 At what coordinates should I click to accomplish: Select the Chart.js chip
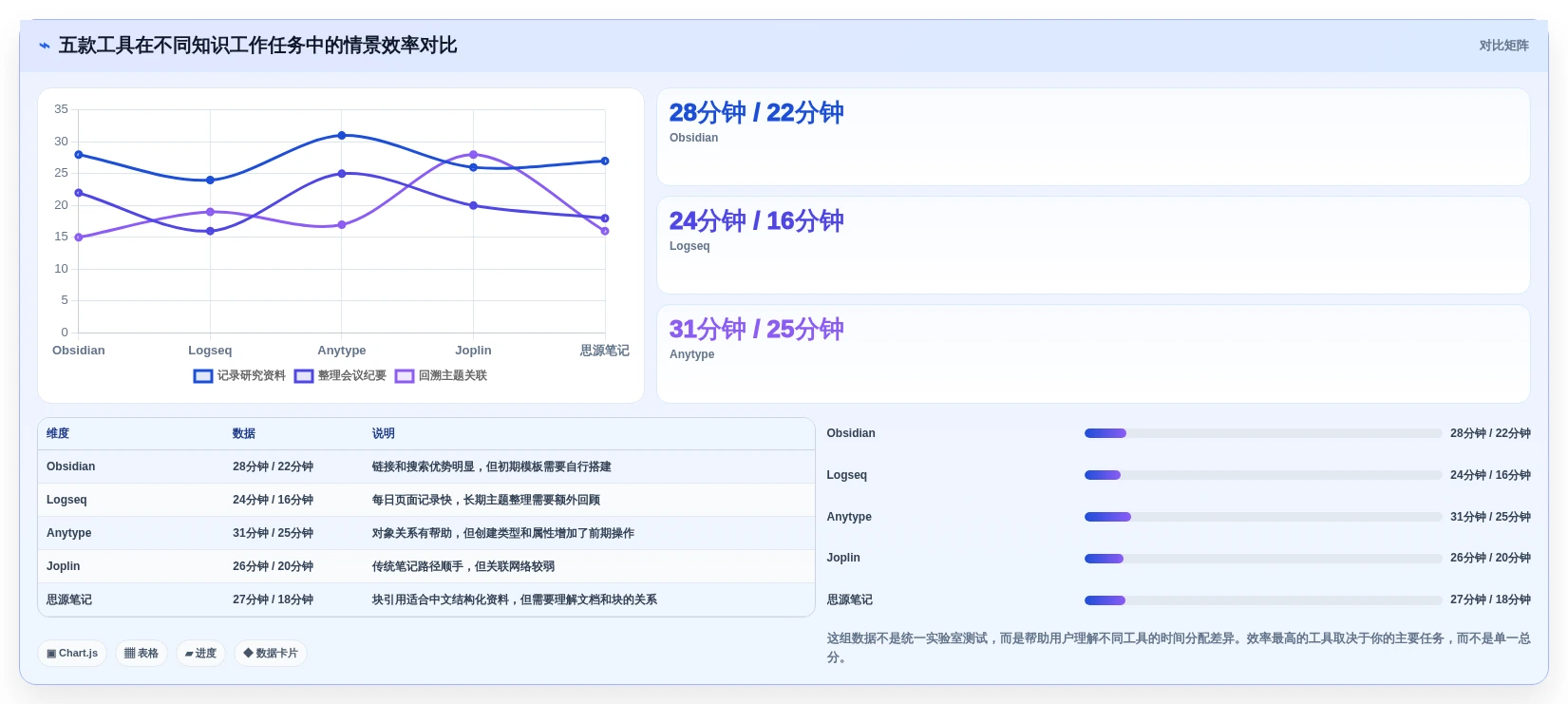tap(72, 654)
